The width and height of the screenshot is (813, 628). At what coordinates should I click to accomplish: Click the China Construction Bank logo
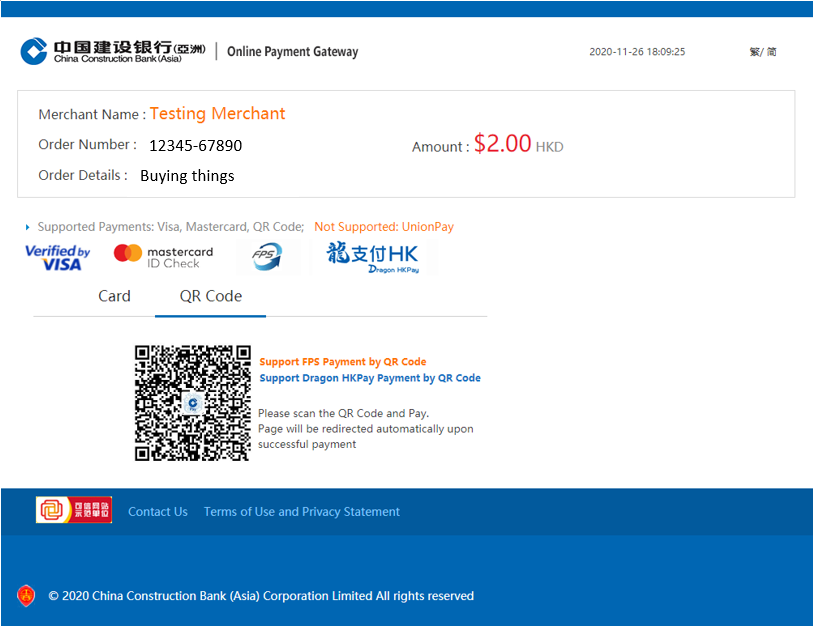point(113,51)
